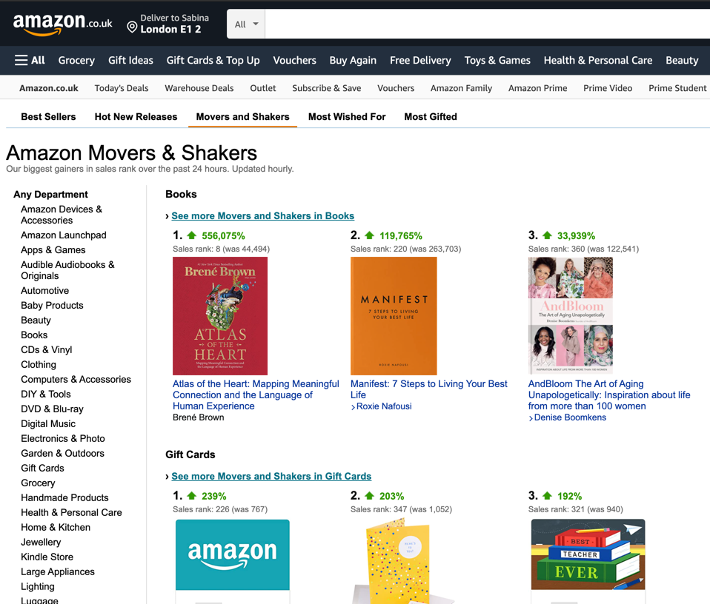The height and width of the screenshot is (604, 710).
Task: Open Toys & Games in navigation bar
Action: (x=498, y=60)
